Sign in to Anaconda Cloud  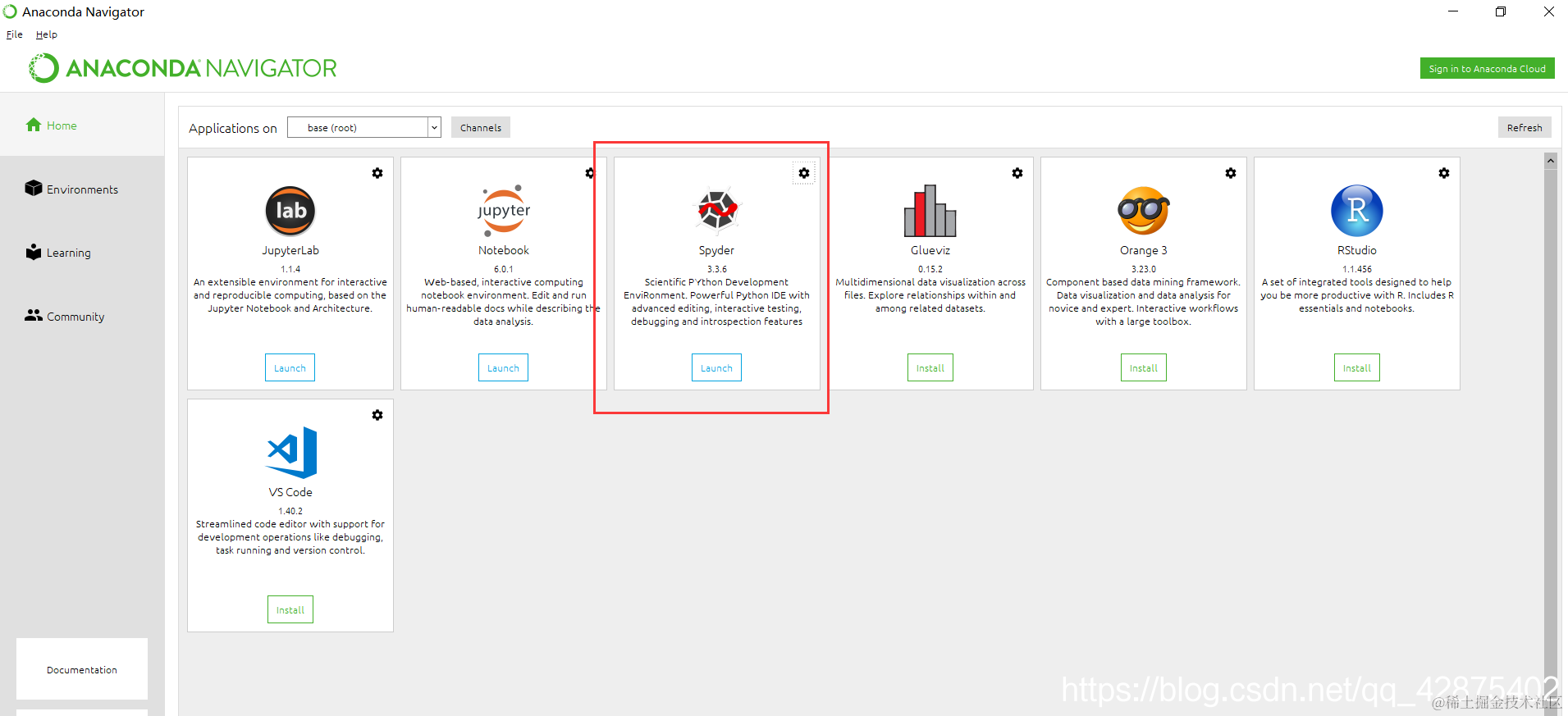point(1487,69)
